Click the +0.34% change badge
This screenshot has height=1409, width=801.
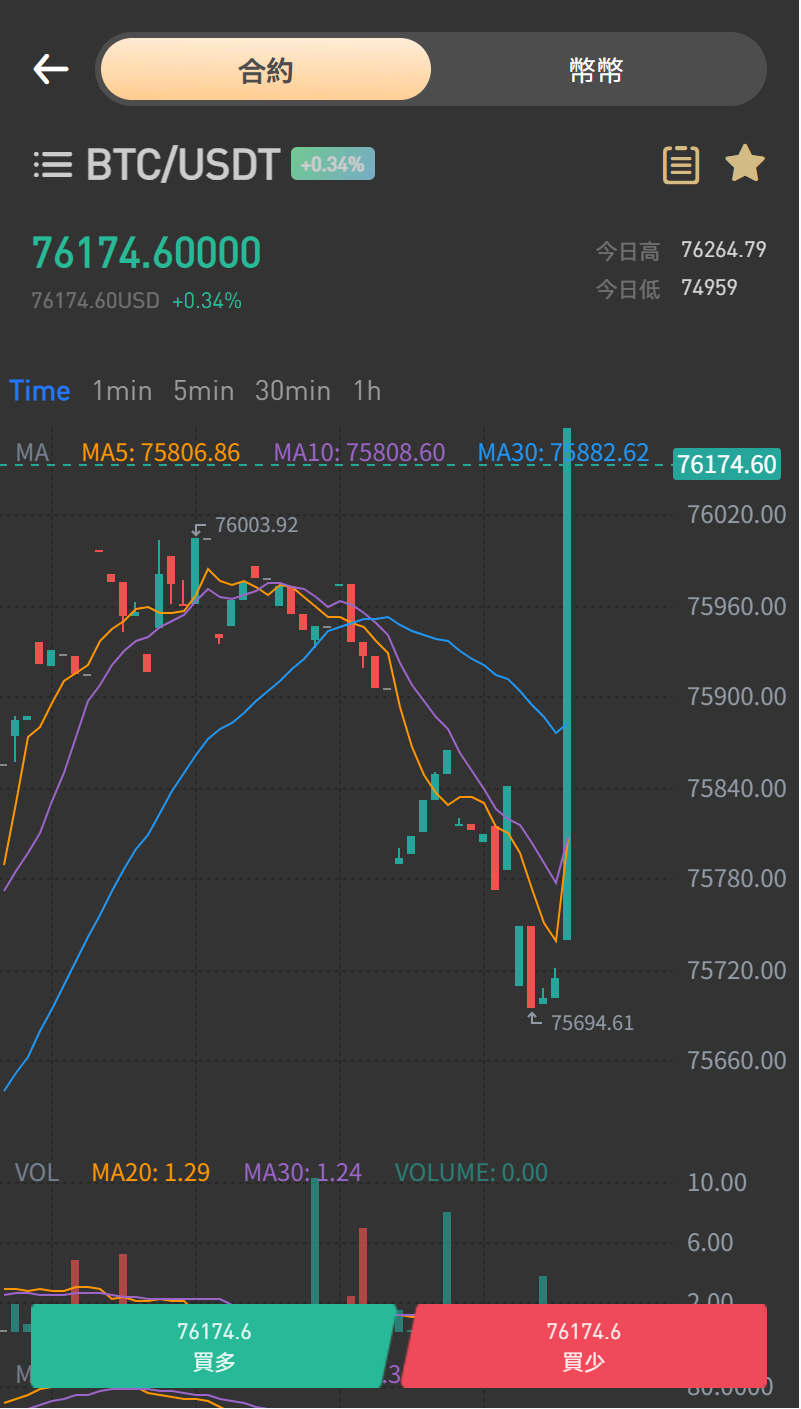click(333, 164)
